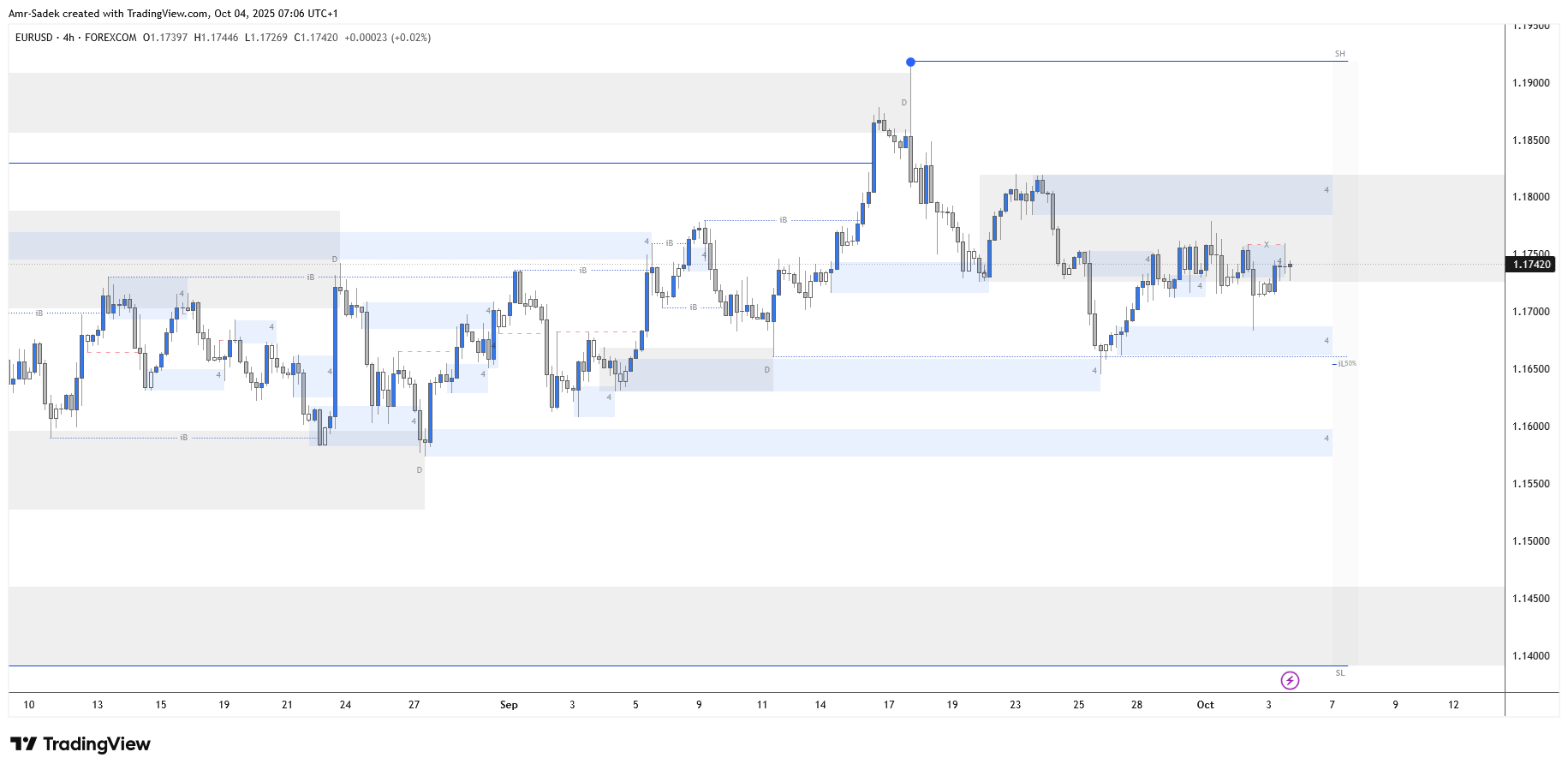
Task: Click the OHLC values in the legend
Action: tap(287, 38)
